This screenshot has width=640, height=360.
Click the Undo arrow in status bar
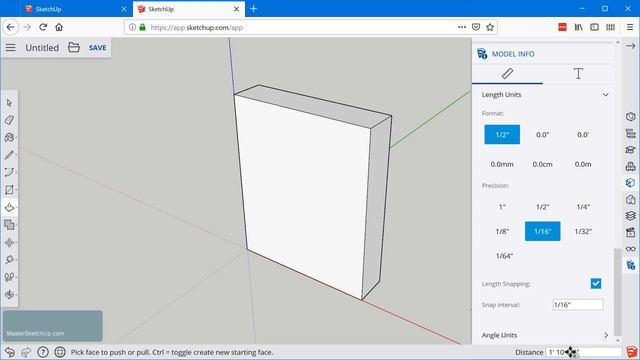[9, 352]
